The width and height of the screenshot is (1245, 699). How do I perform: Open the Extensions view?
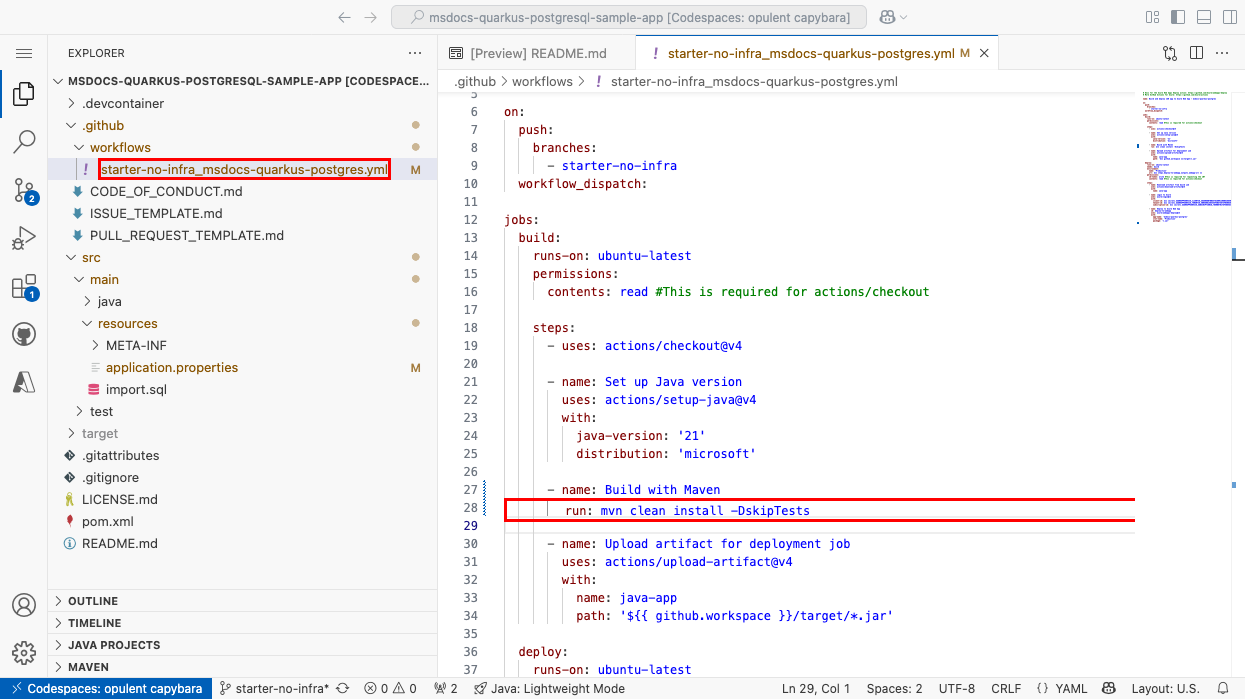(24, 288)
